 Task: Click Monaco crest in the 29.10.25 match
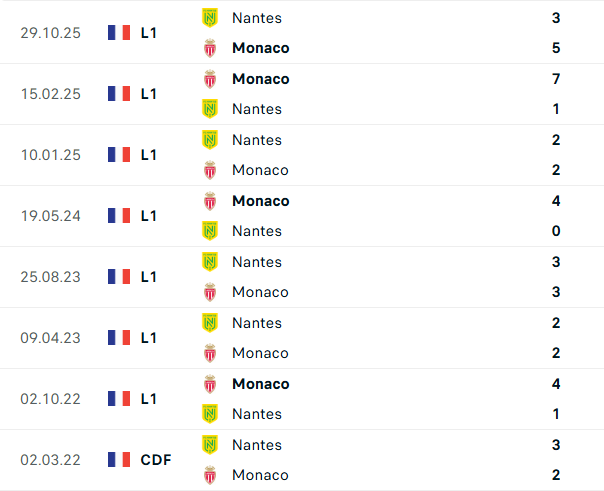(210, 48)
